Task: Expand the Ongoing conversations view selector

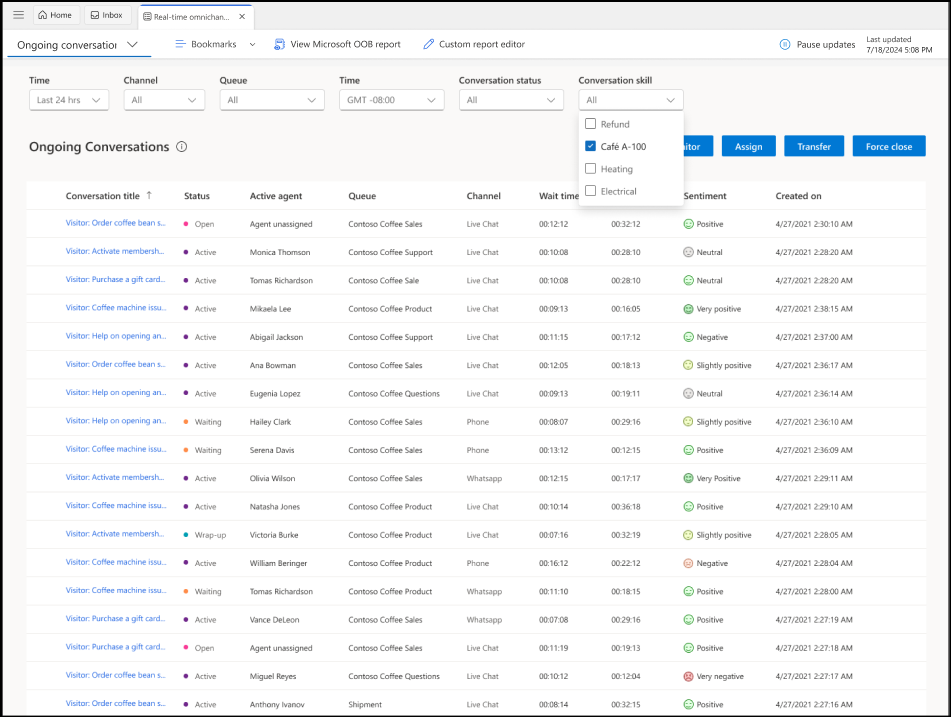Action: click(132, 46)
